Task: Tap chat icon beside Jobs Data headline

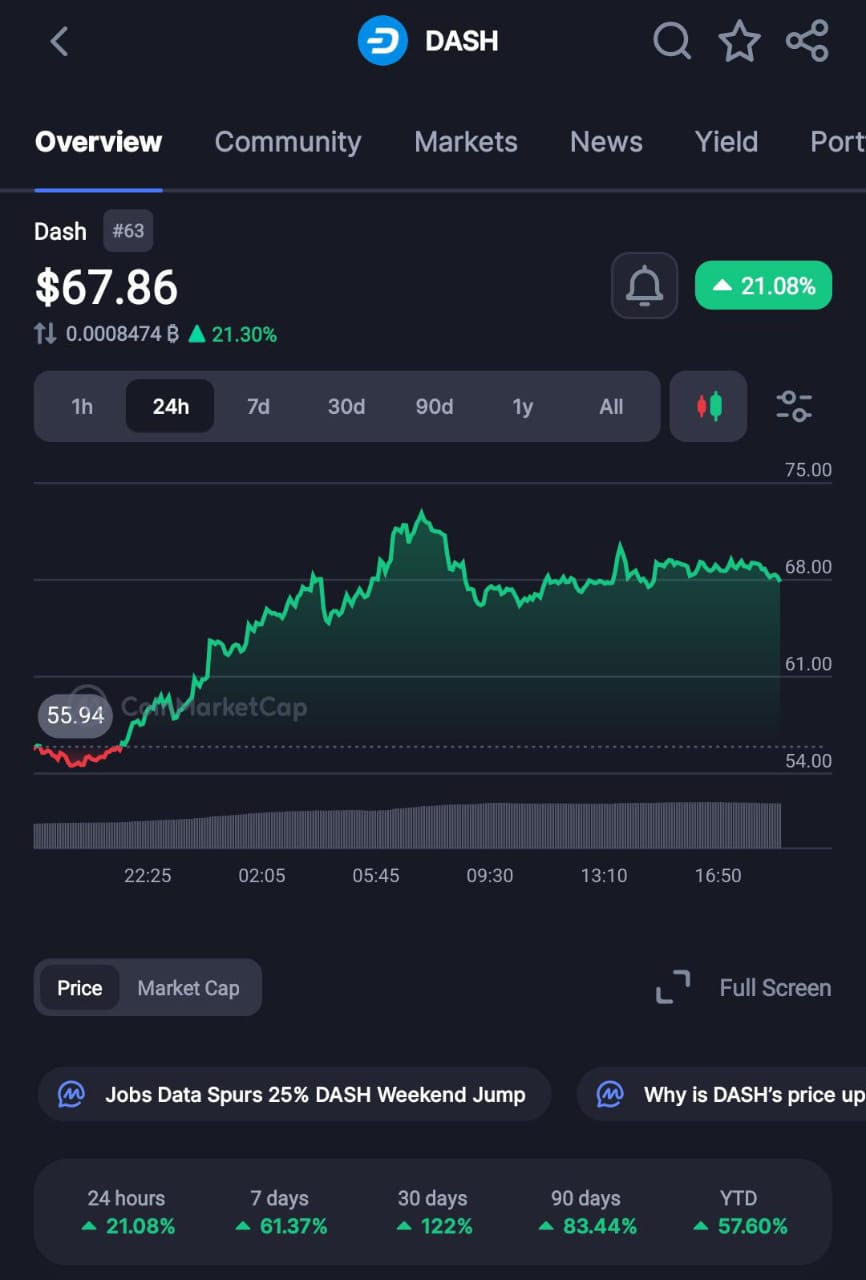Action: coord(71,1094)
